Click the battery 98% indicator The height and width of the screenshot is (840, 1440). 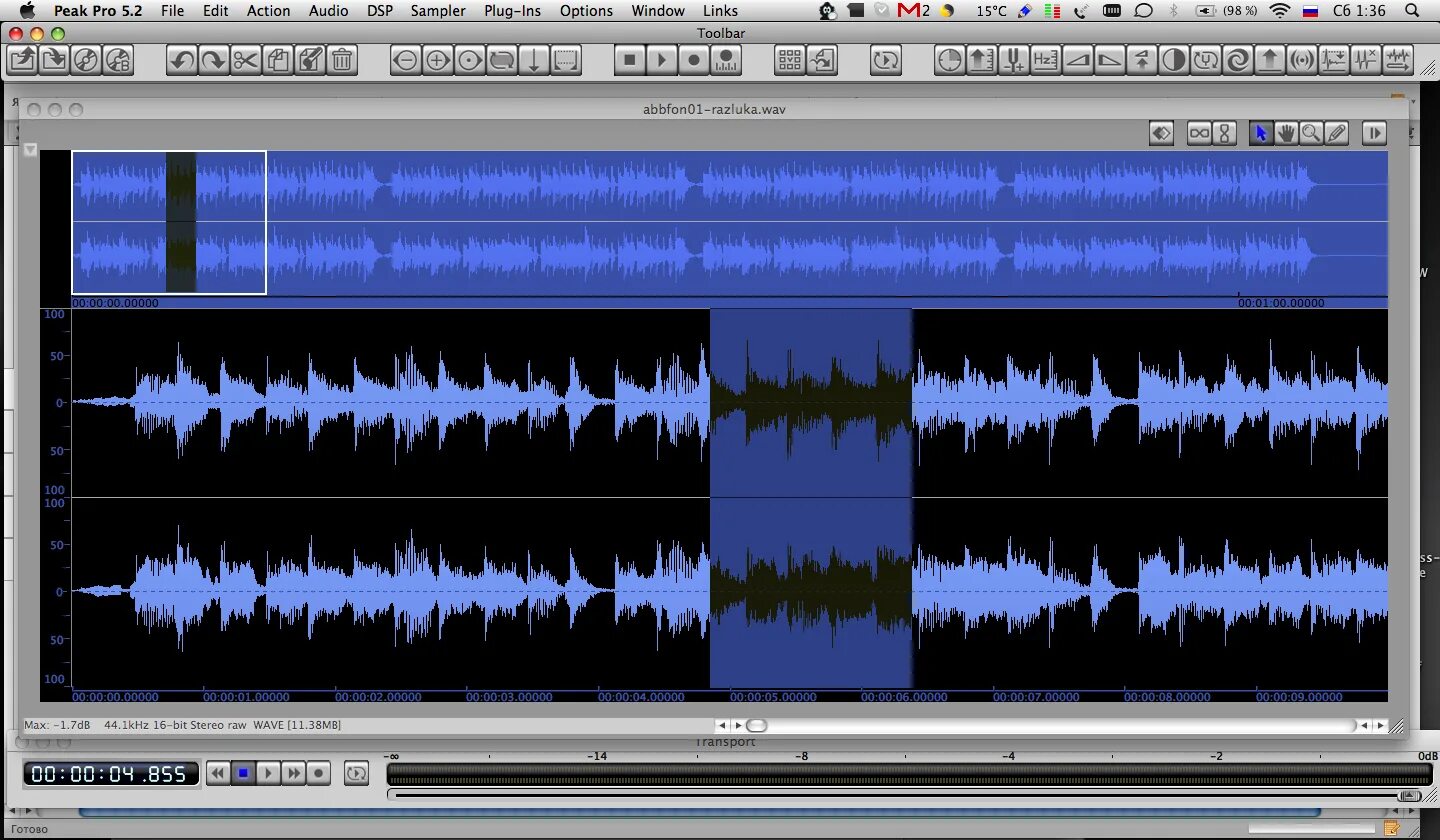coord(1227,11)
